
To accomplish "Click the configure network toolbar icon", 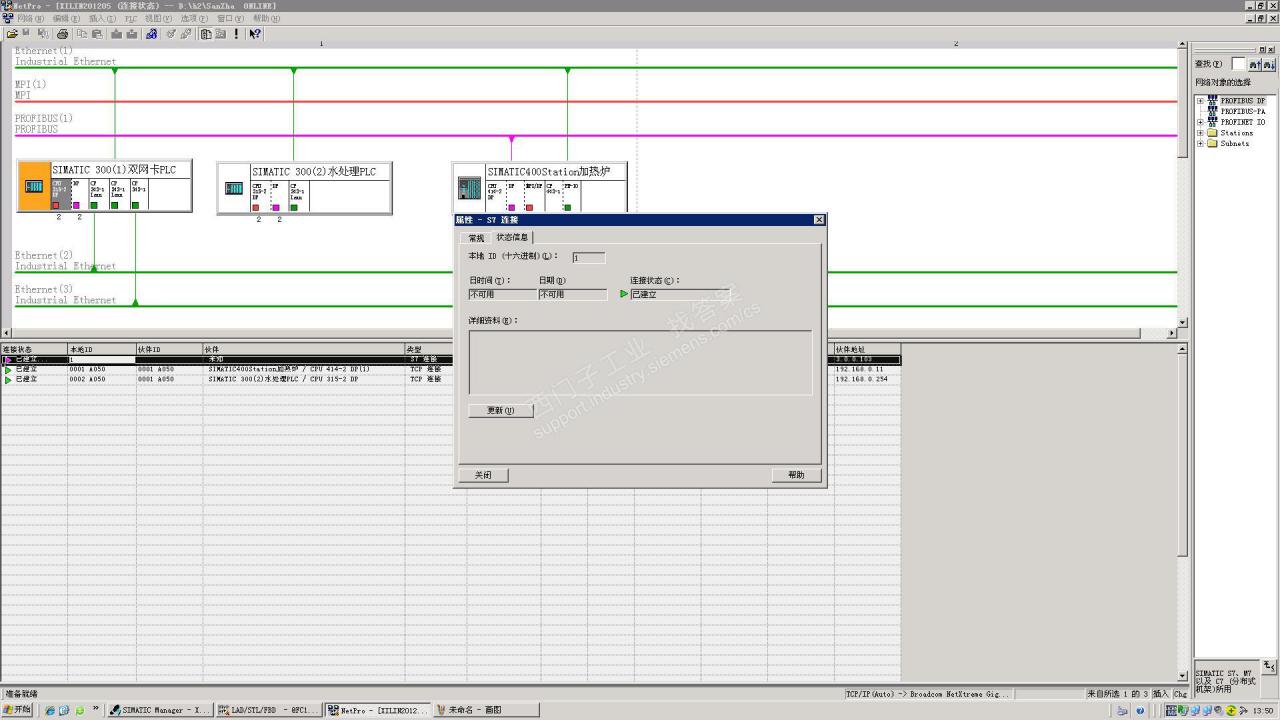I will [x=151, y=33].
